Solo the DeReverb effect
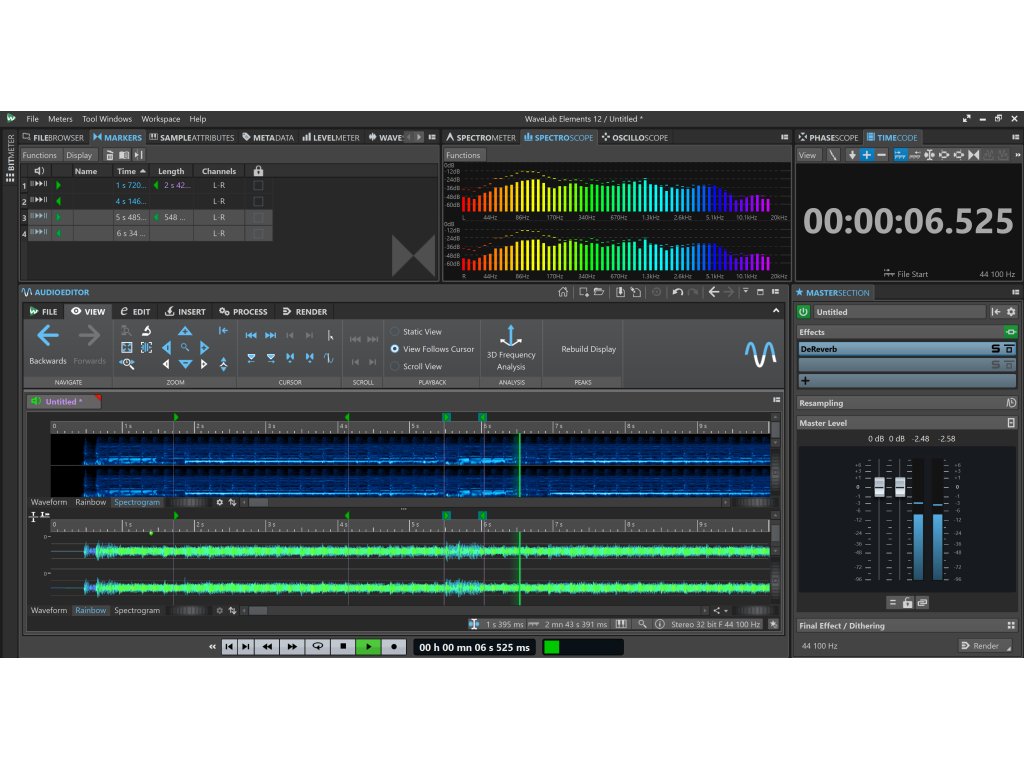Viewport: 1024px width, 768px height. point(995,349)
